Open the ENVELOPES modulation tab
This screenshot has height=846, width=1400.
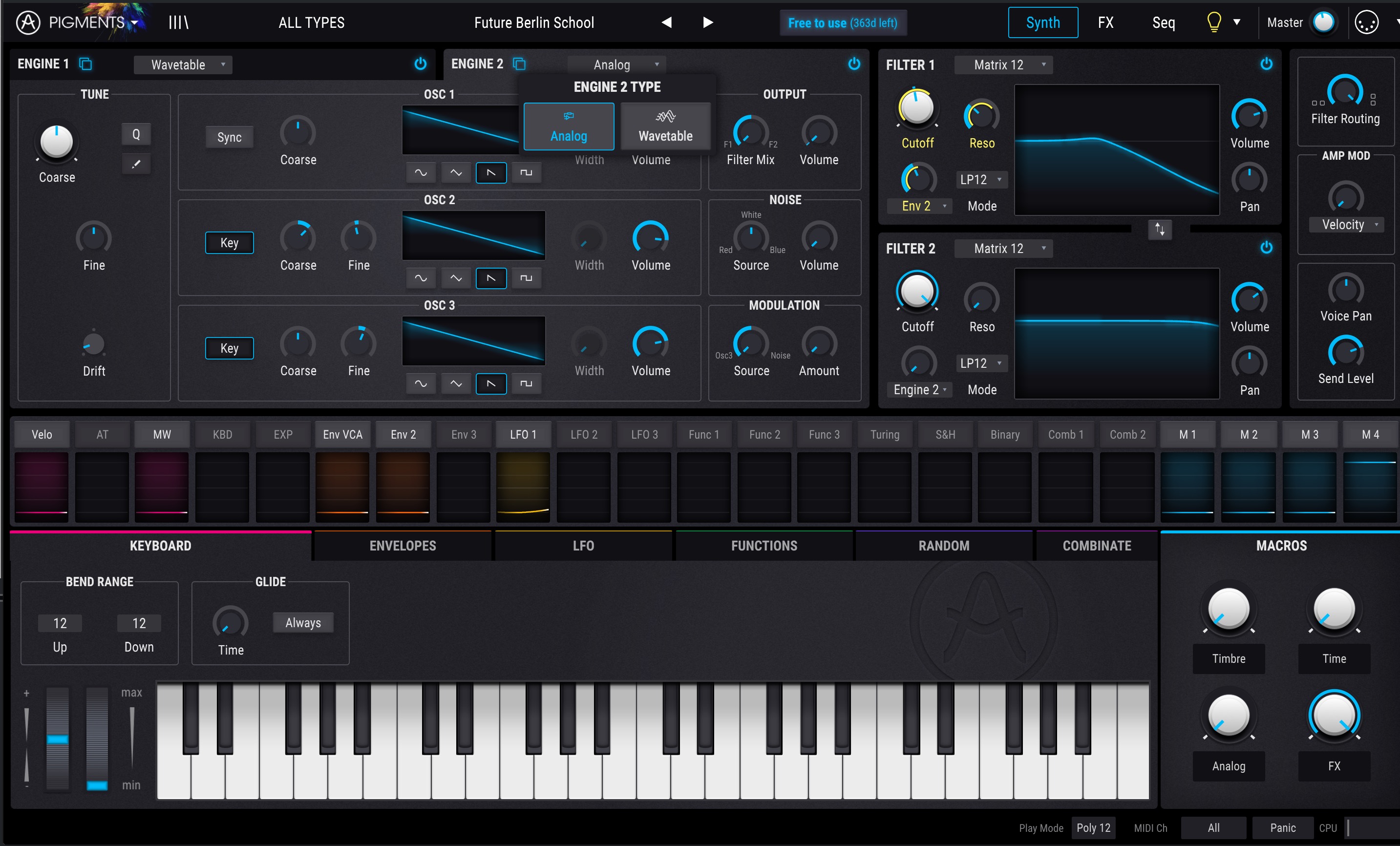click(x=403, y=546)
